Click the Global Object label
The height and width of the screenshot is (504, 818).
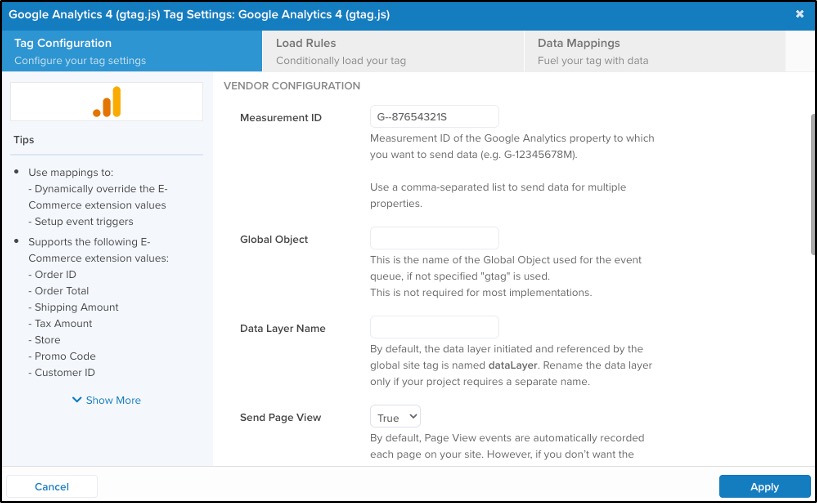click(x=274, y=239)
